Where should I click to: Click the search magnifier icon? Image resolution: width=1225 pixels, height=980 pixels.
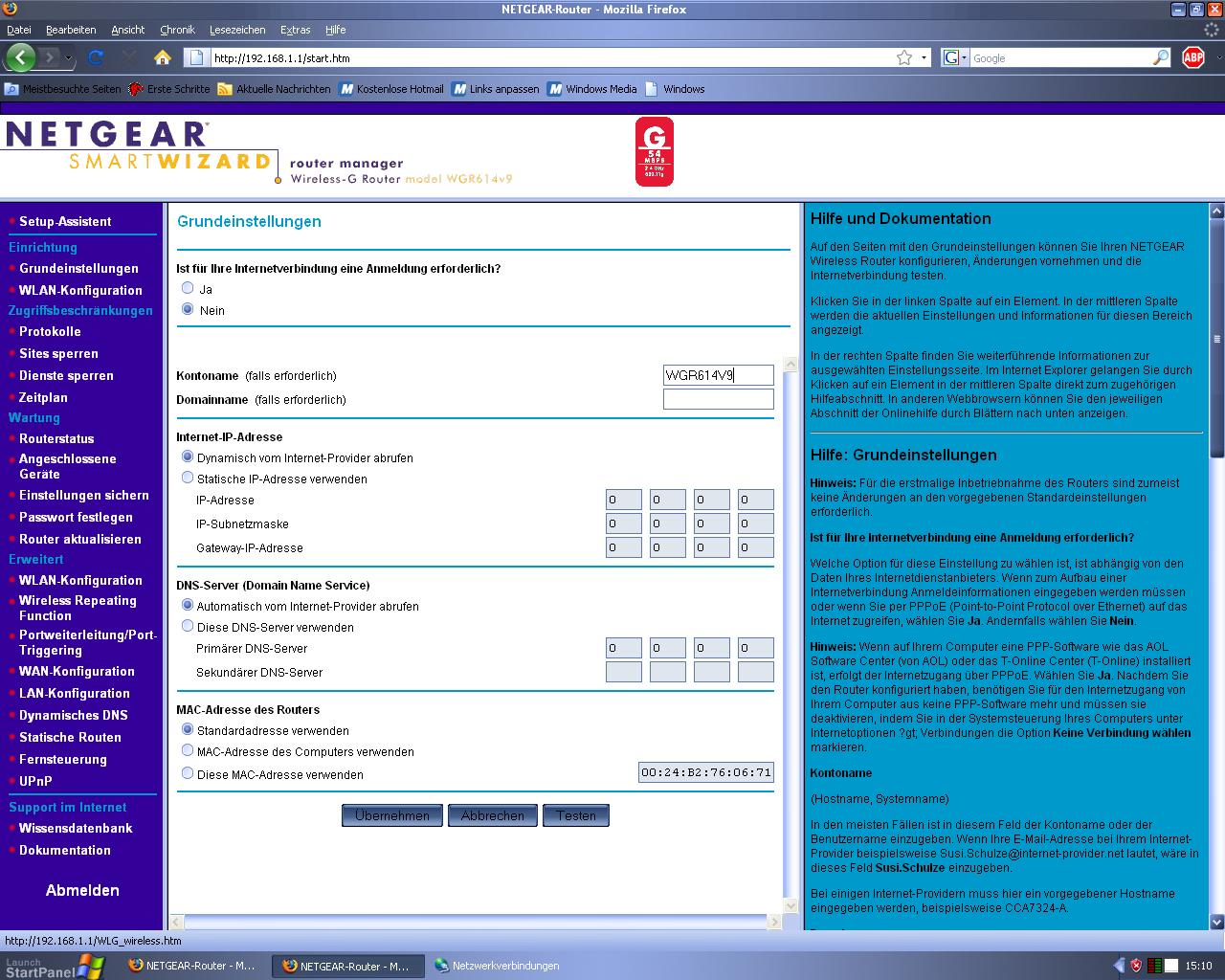point(1161,57)
